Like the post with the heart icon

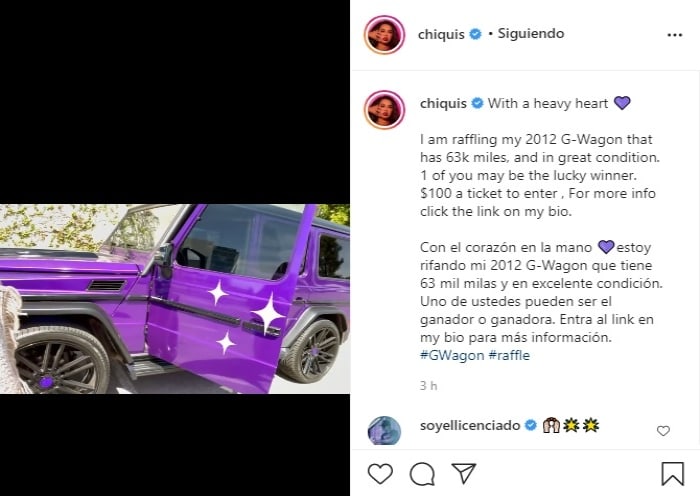[380, 474]
